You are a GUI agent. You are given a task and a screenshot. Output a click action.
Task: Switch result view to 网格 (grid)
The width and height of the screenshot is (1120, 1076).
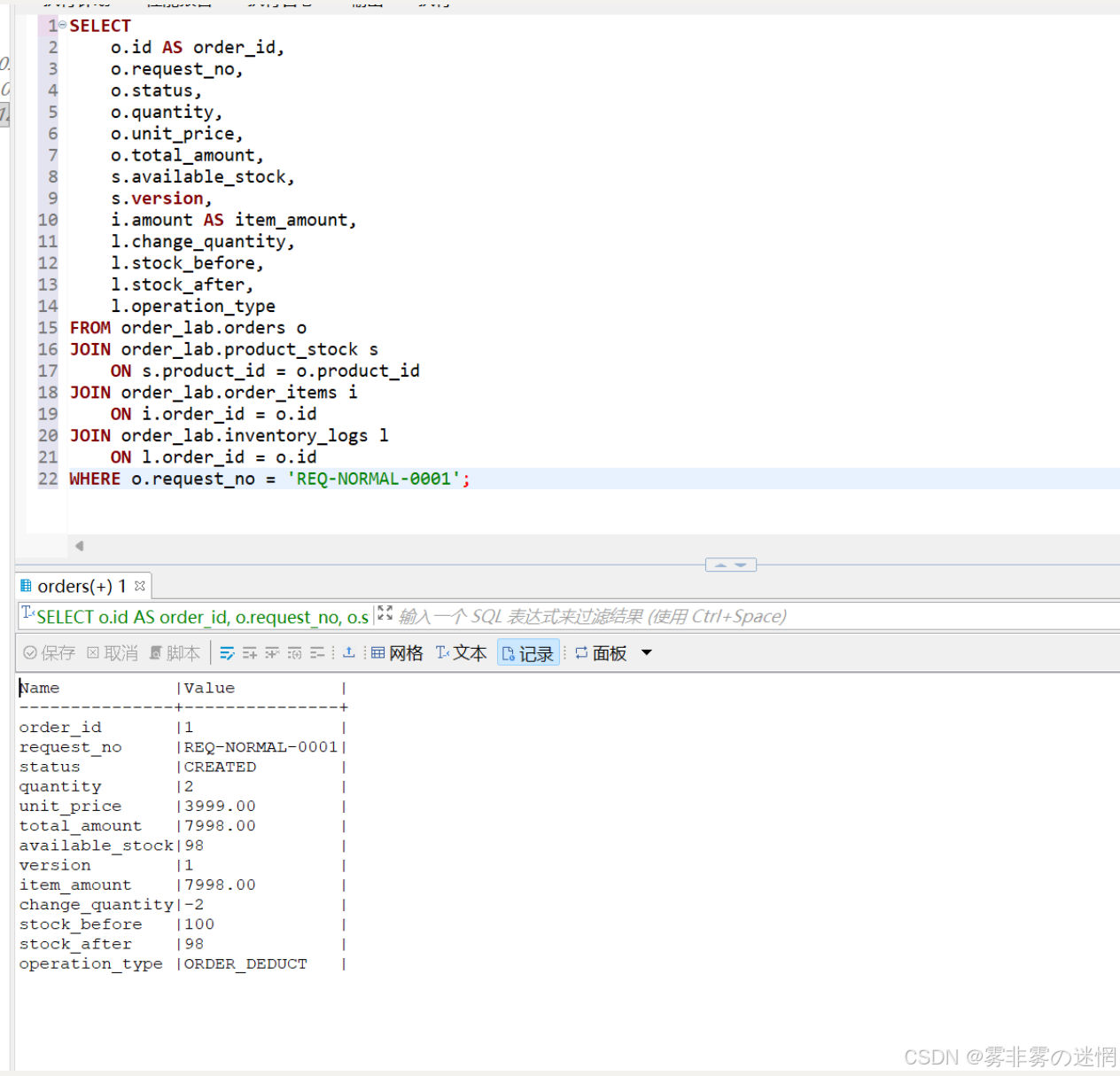point(397,653)
